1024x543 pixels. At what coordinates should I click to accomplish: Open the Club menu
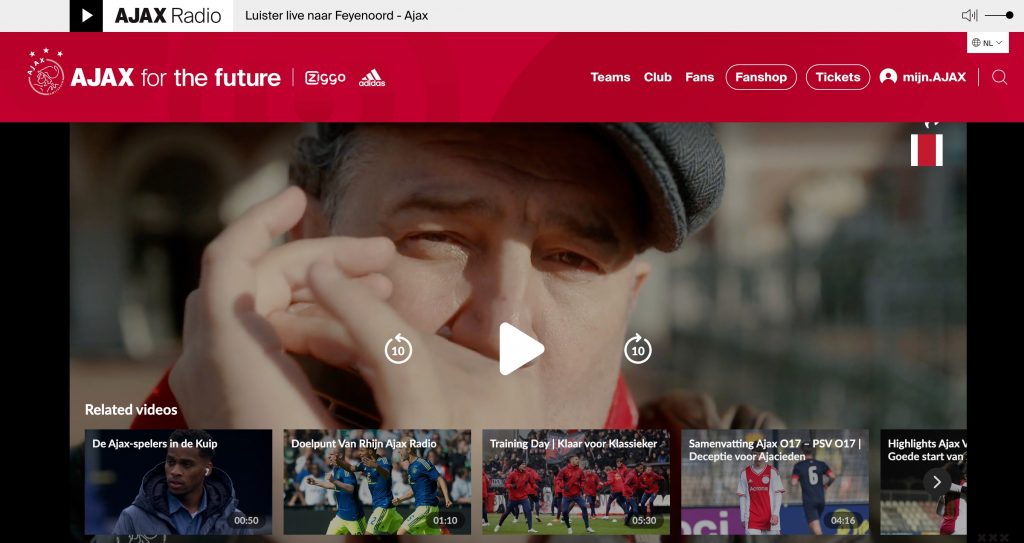[x=657, y=77]
